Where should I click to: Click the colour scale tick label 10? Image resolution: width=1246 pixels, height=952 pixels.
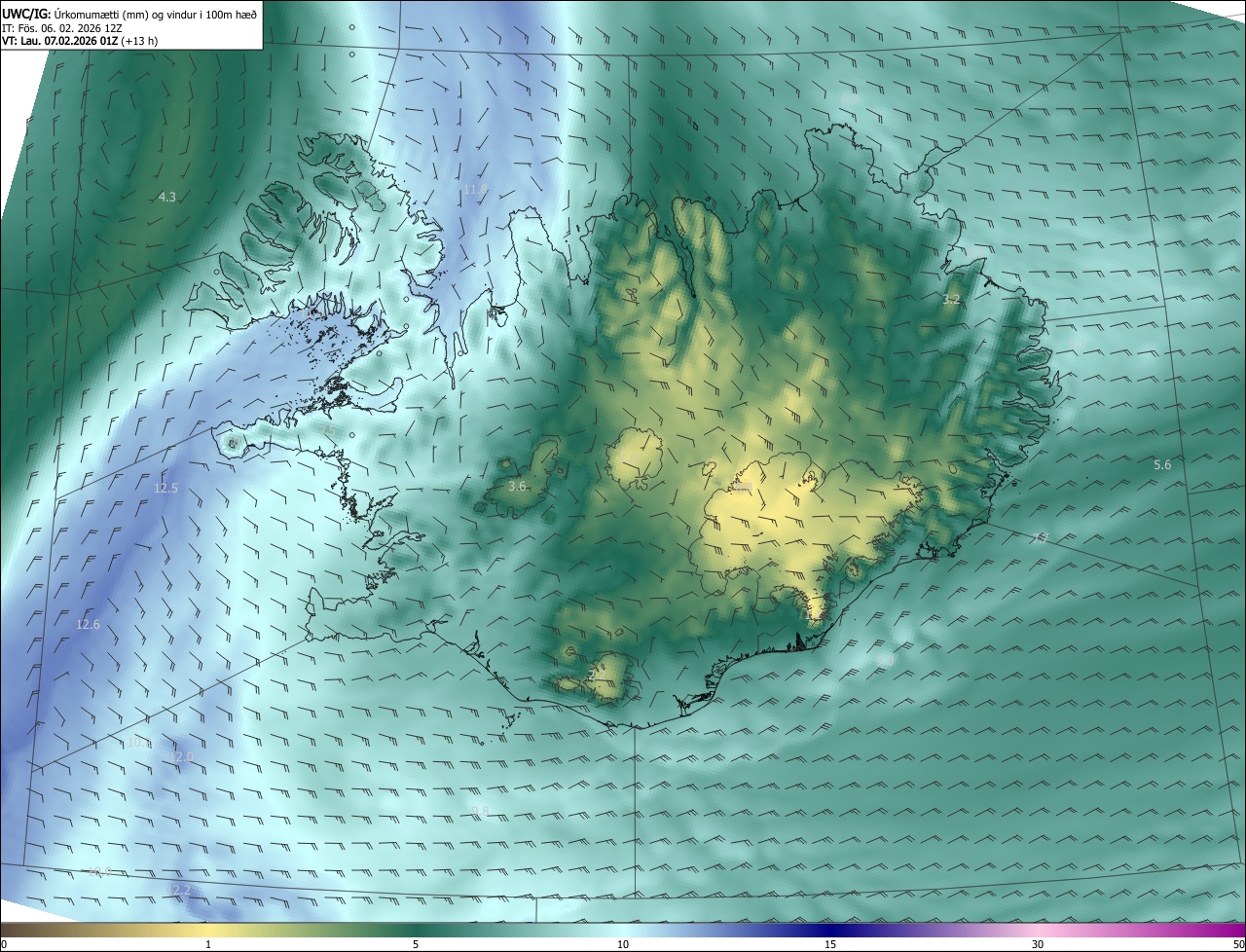623,944
